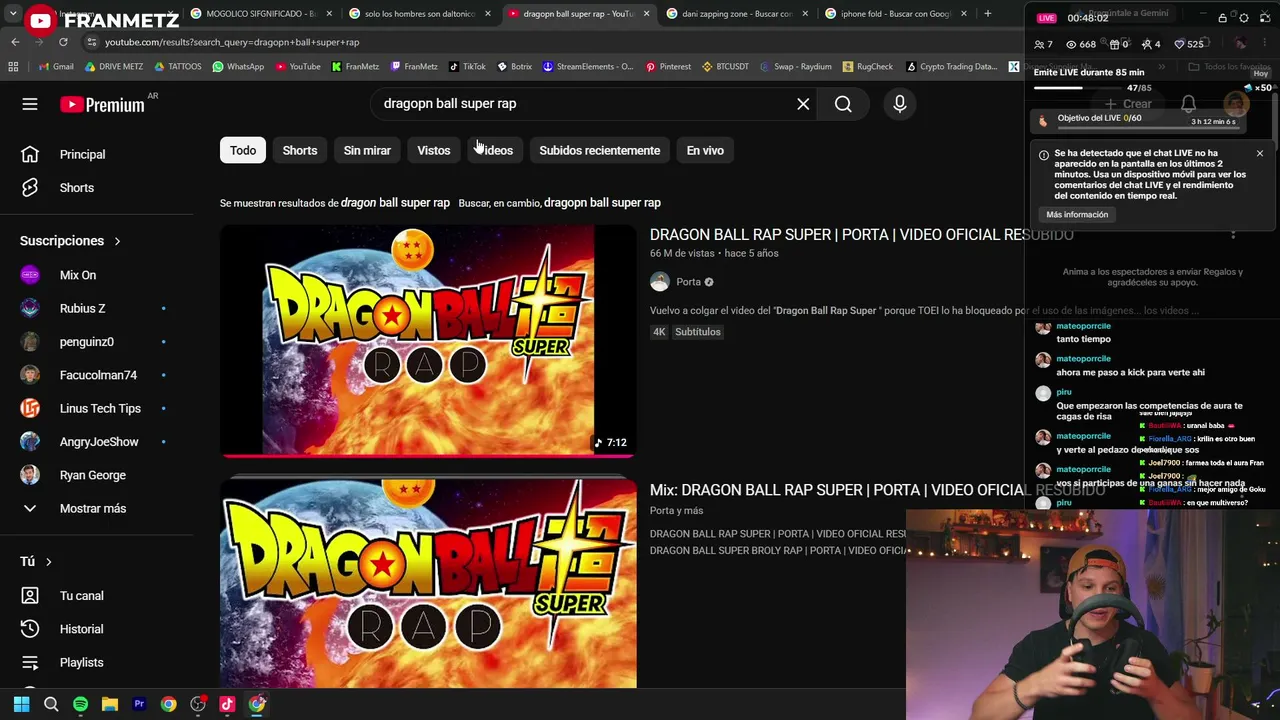
Task: Search instead for 'dragopn ball super rap'
Action: pyautogui.click(x=602, y=202)
